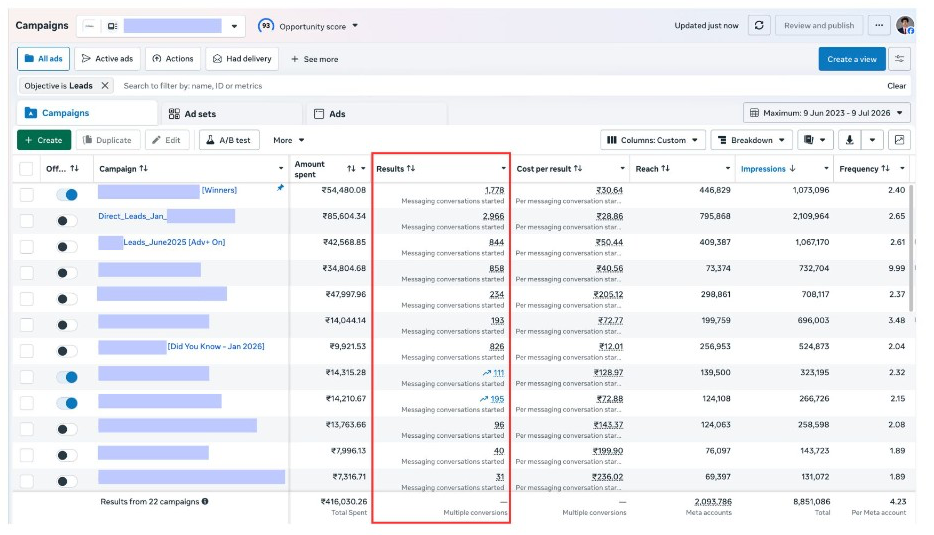Click pin icon on Winners campaign

[280, 188]
